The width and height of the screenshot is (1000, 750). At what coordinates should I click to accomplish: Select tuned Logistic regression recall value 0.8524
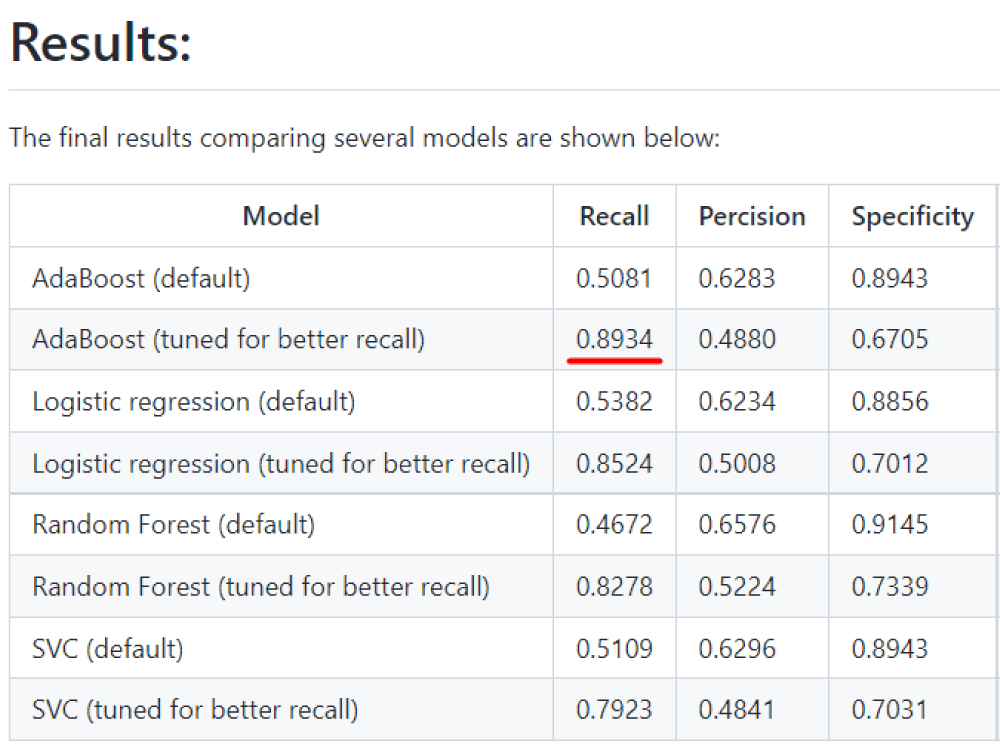(x=614, y=464)
